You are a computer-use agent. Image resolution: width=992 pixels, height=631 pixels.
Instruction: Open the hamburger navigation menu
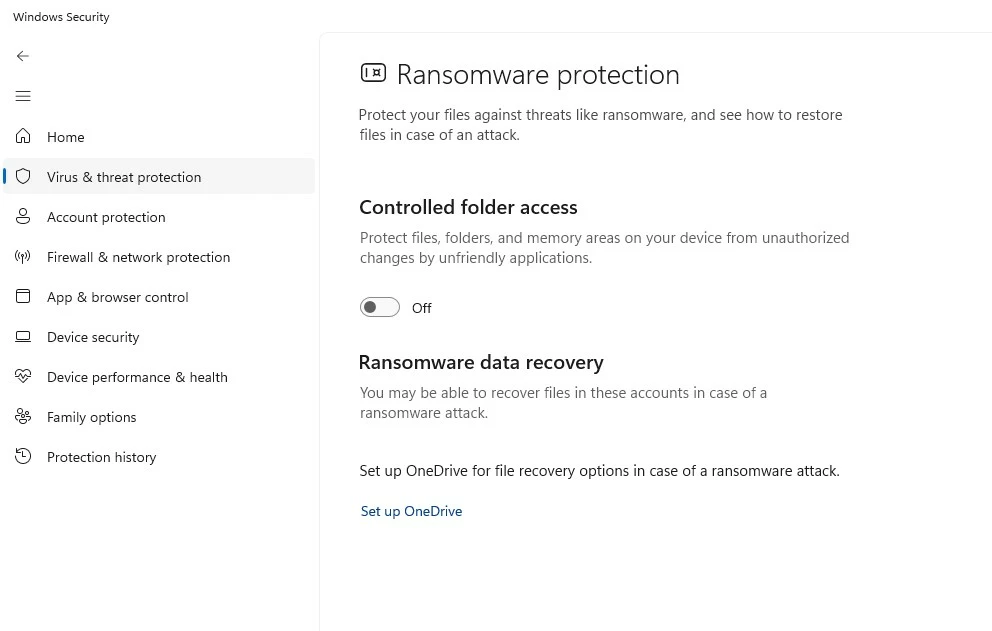[23, 96]
